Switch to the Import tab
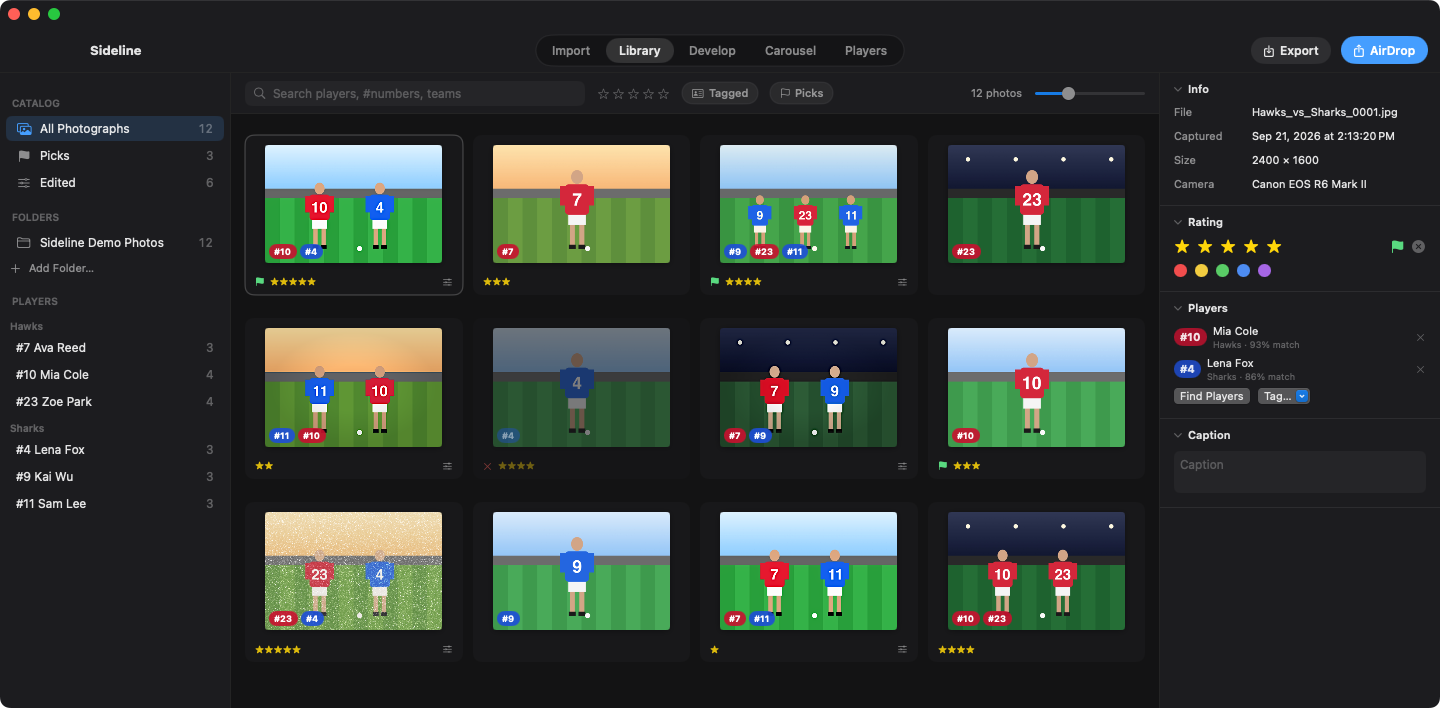The height and width of the screenshot is (708, 1440). (x=571, y=50)
